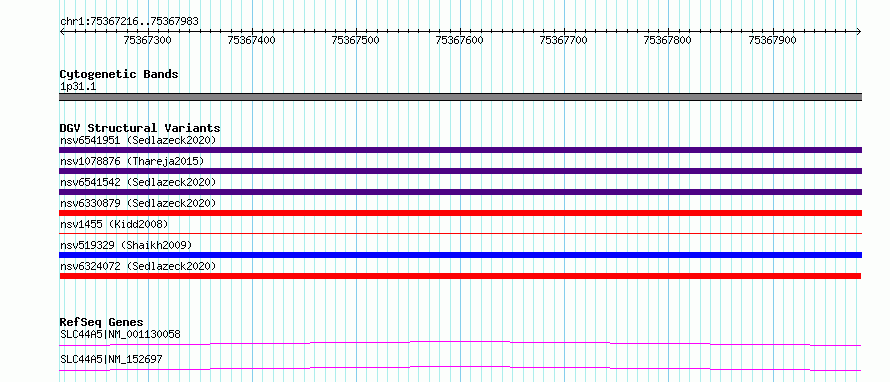The image size is (890, 382).
Task: Click the Cytogenetic Bands track title
Action: pyautogui.click(x=119, y=74)
